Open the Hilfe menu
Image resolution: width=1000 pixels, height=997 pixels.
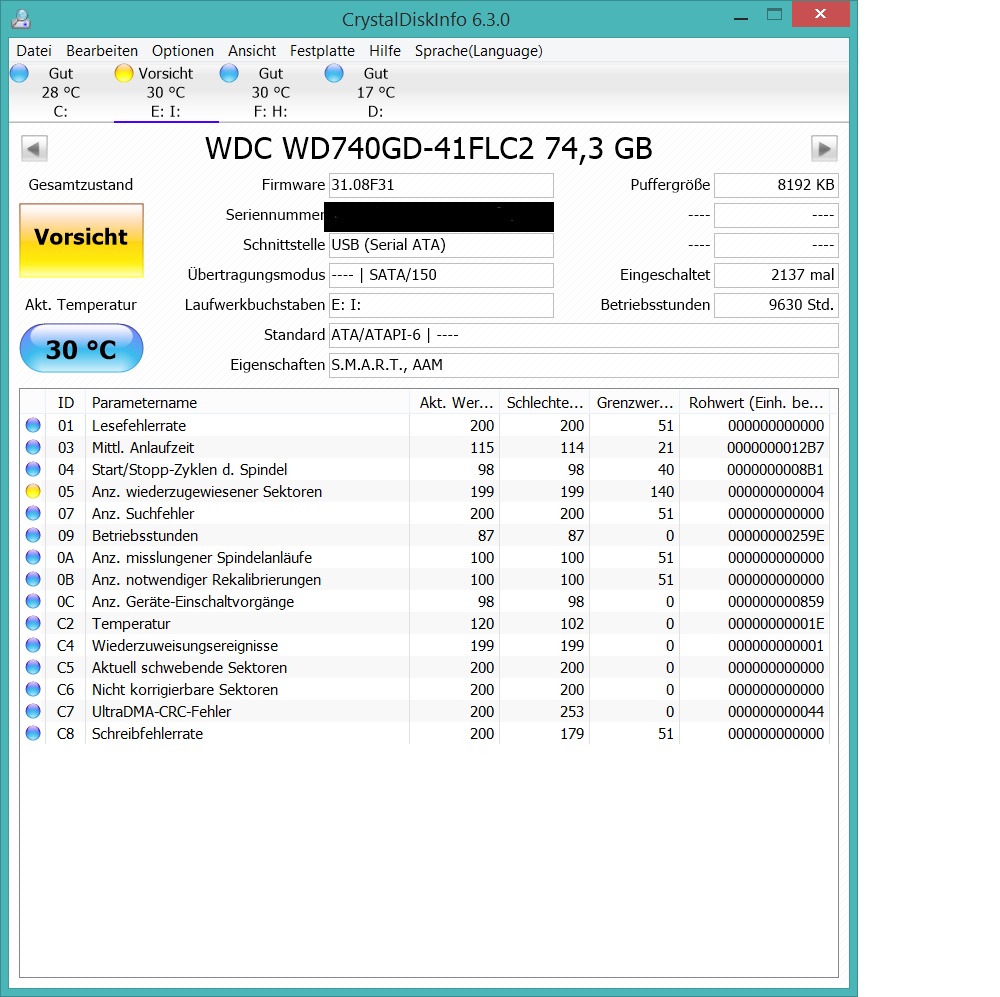pyautogui.click(x=385, y=51)
